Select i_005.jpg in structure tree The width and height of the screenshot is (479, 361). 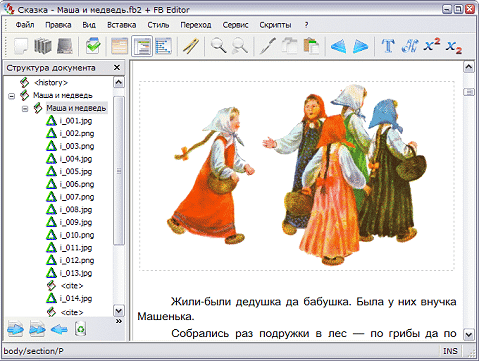pos(76,171)
